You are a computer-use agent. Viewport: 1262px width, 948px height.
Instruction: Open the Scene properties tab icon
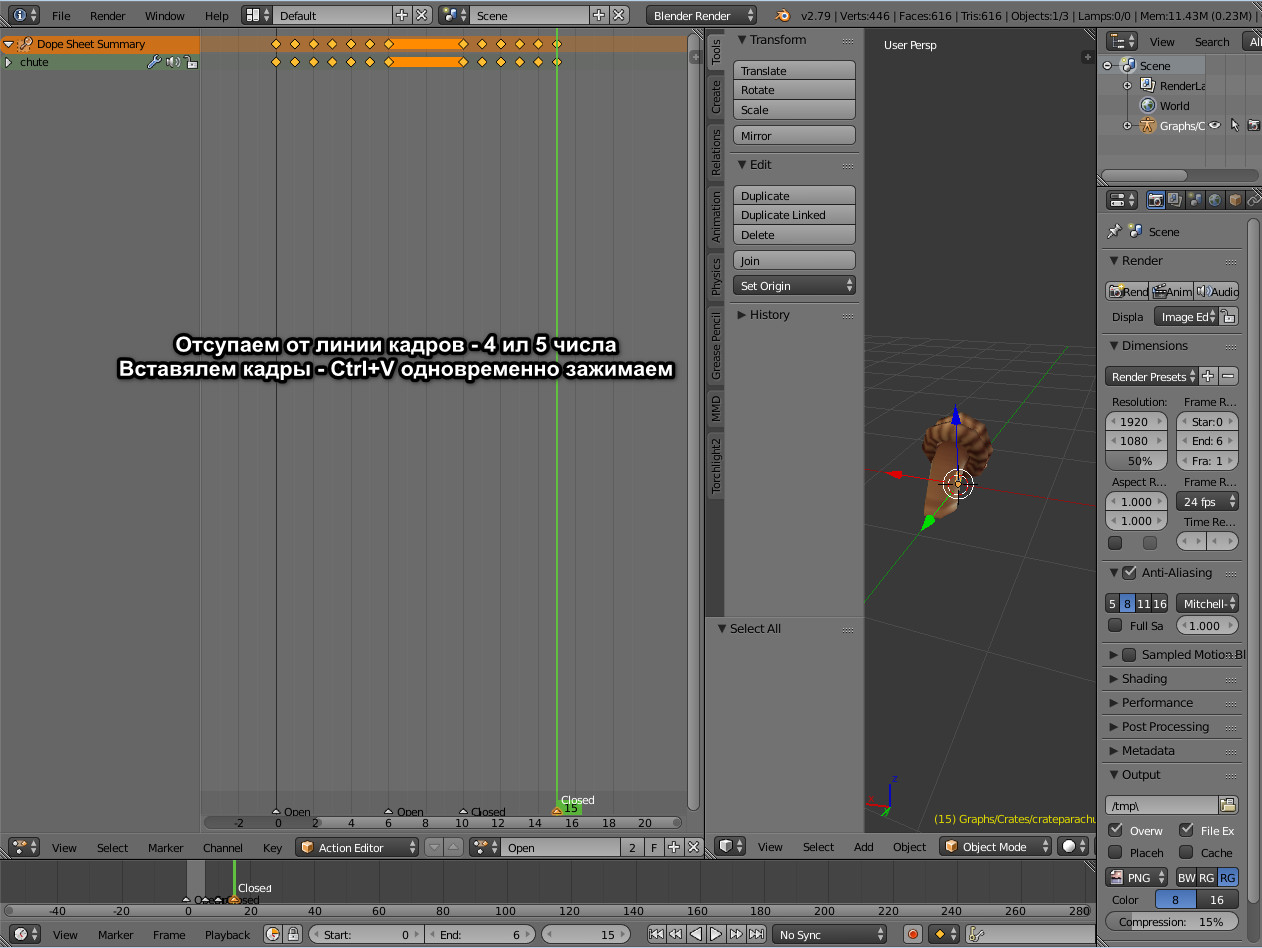tap(1195, 200)
